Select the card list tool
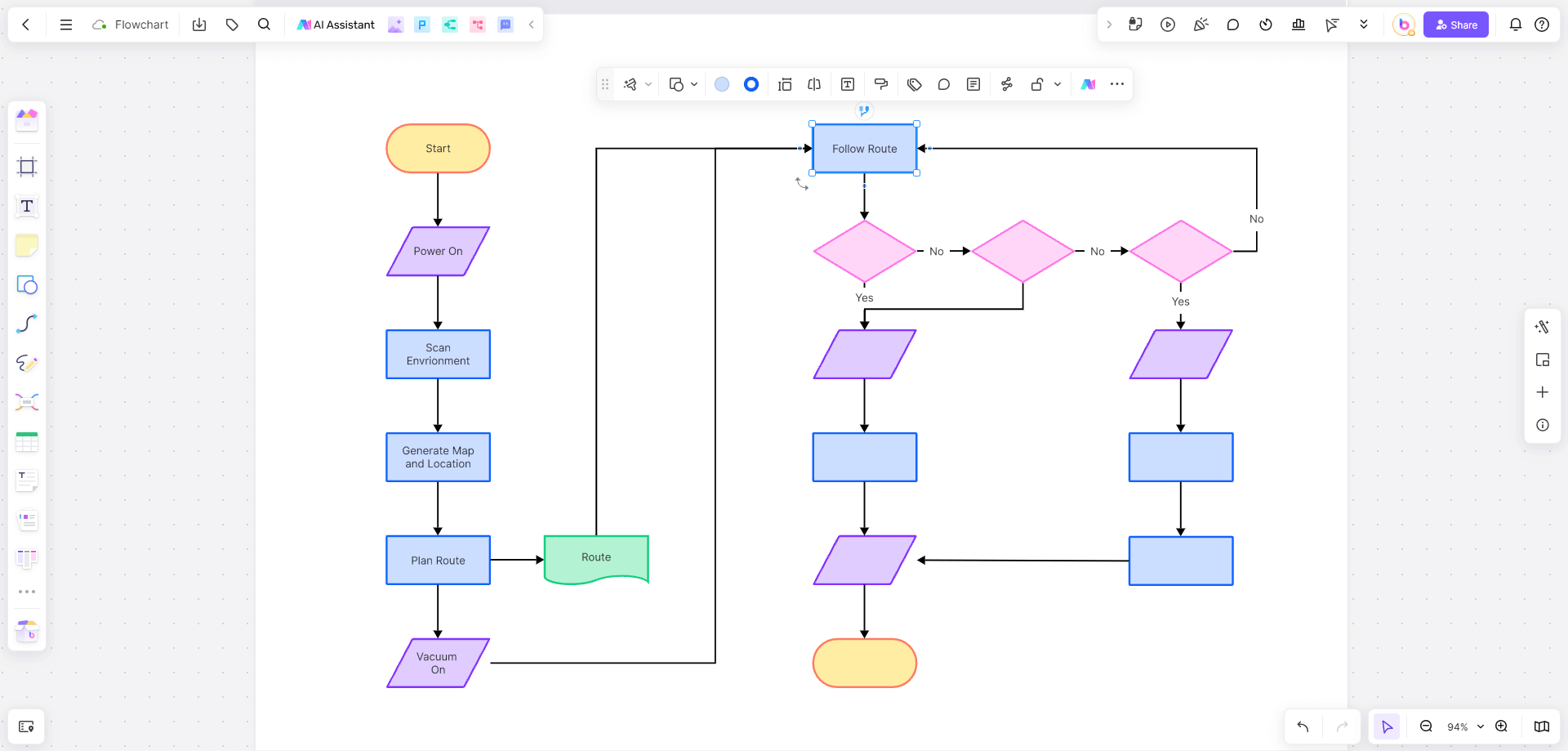The height and width of the screenshot is (751, 1568). point(27,520)
